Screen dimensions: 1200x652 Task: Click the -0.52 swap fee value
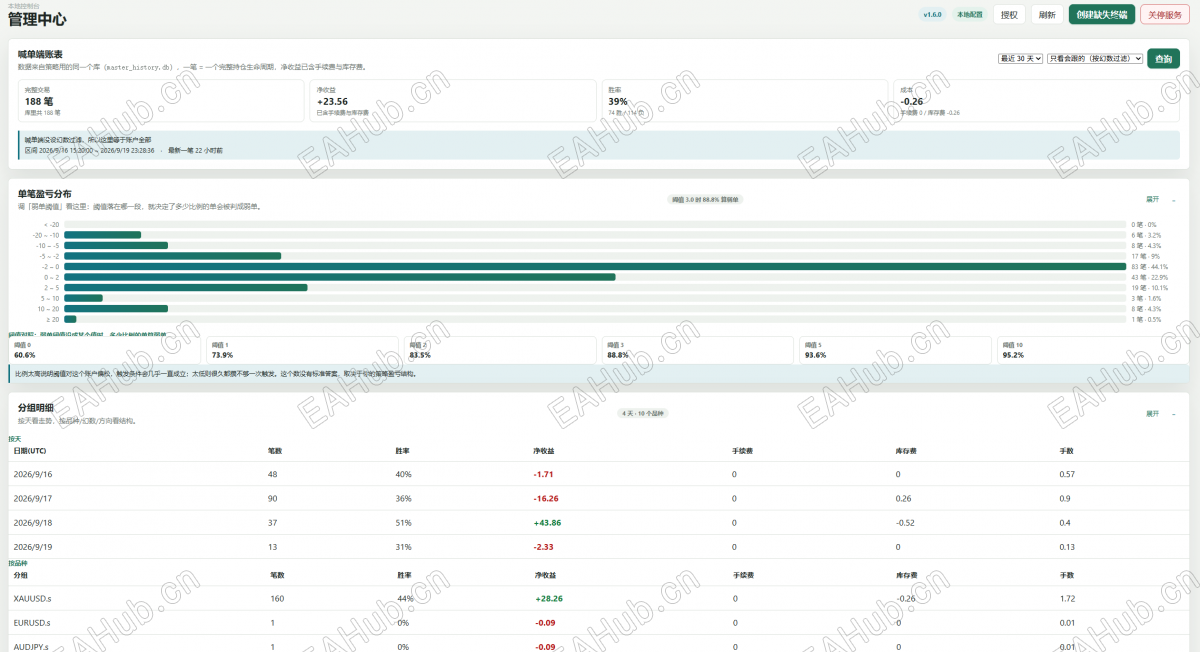coord(906,523)
